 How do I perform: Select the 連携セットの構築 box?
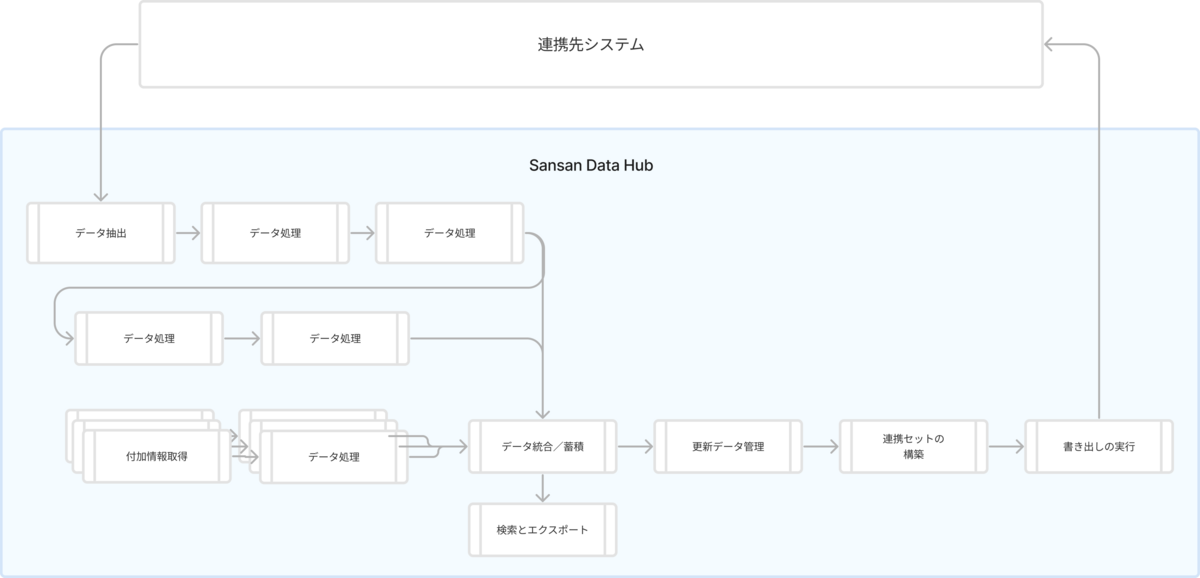(x=913, y=446)
